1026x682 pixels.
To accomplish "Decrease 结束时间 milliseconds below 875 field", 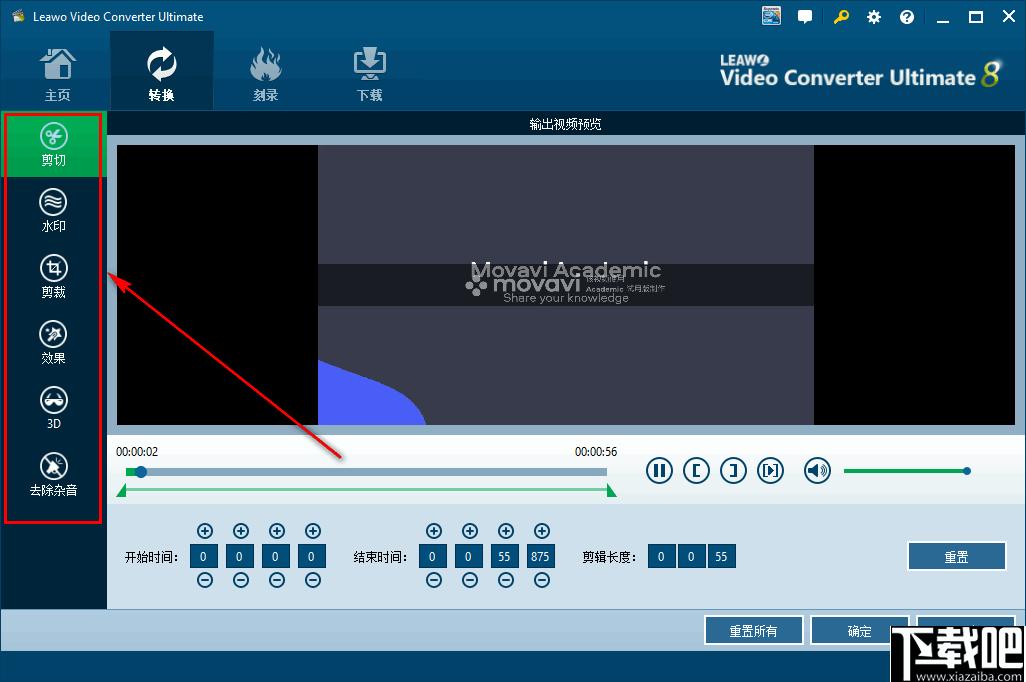I will click(x=542, y=580).
